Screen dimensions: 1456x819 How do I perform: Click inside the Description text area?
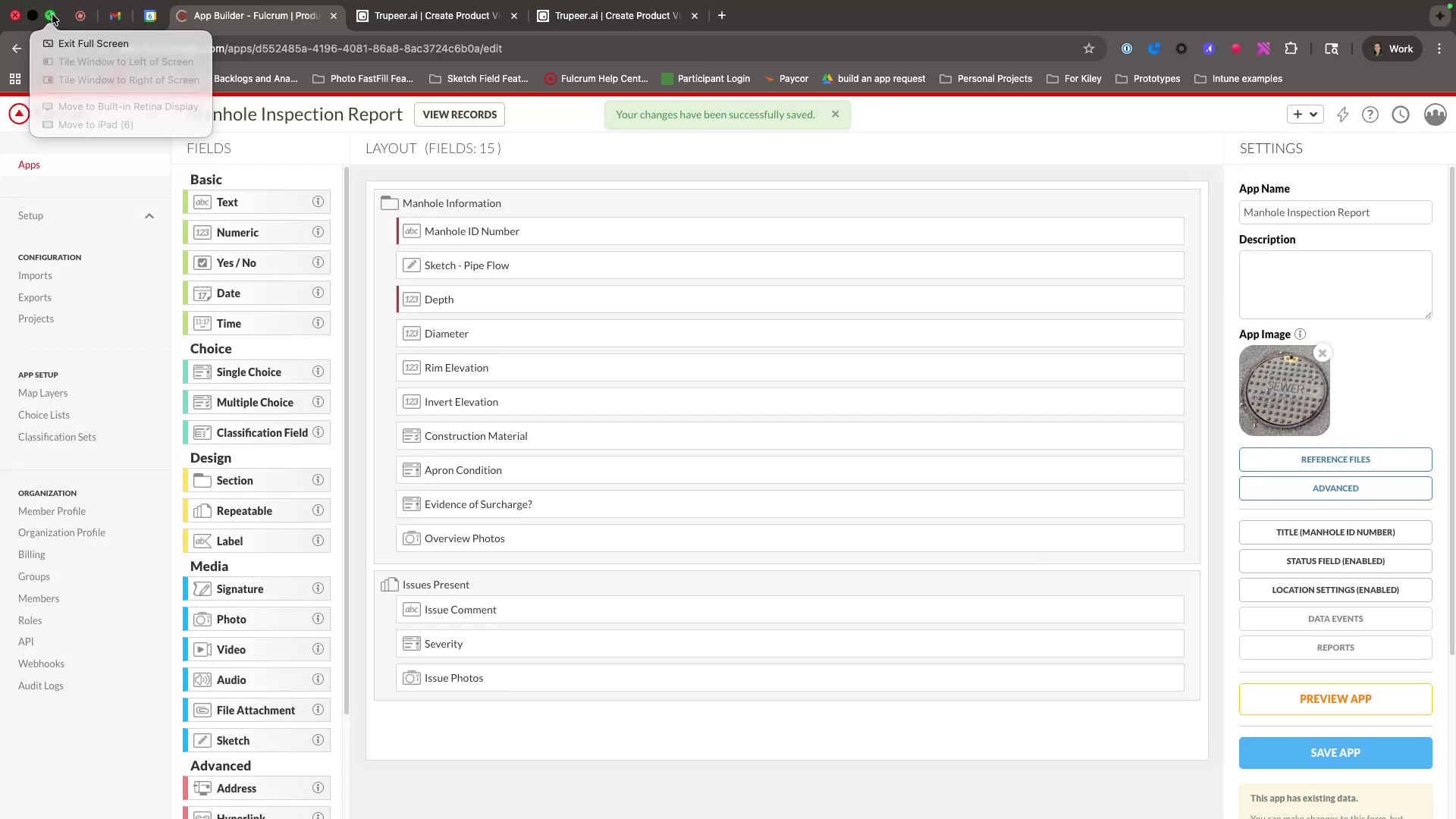coord(1335,284)
